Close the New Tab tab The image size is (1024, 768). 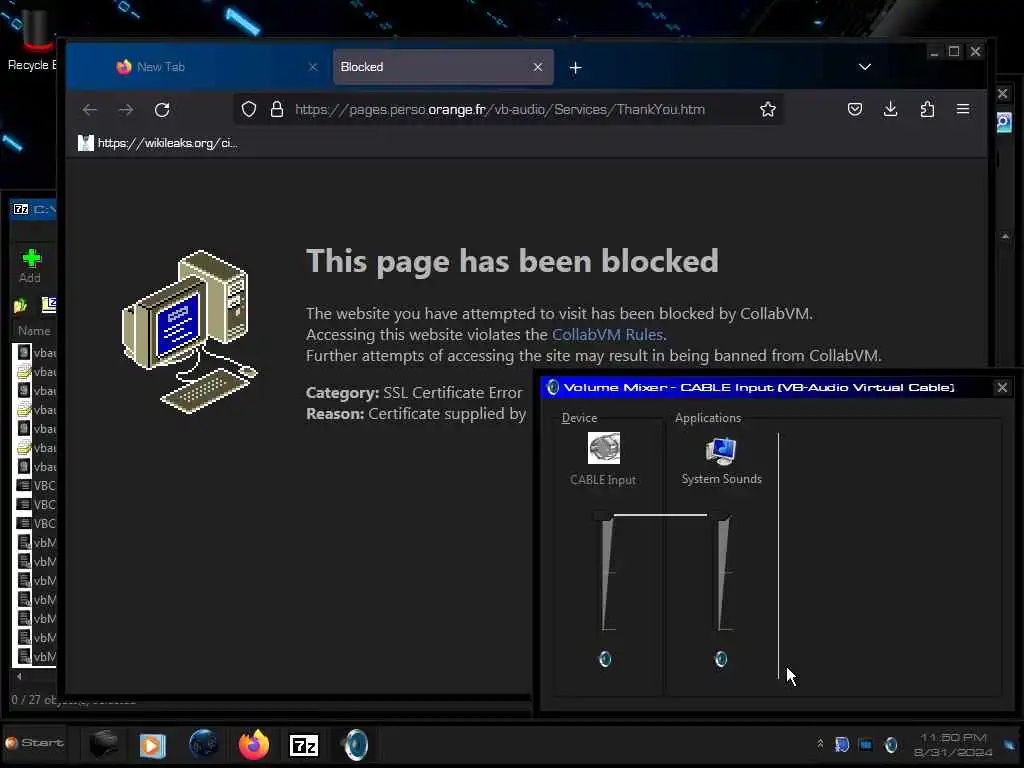(x=313, y=67)
